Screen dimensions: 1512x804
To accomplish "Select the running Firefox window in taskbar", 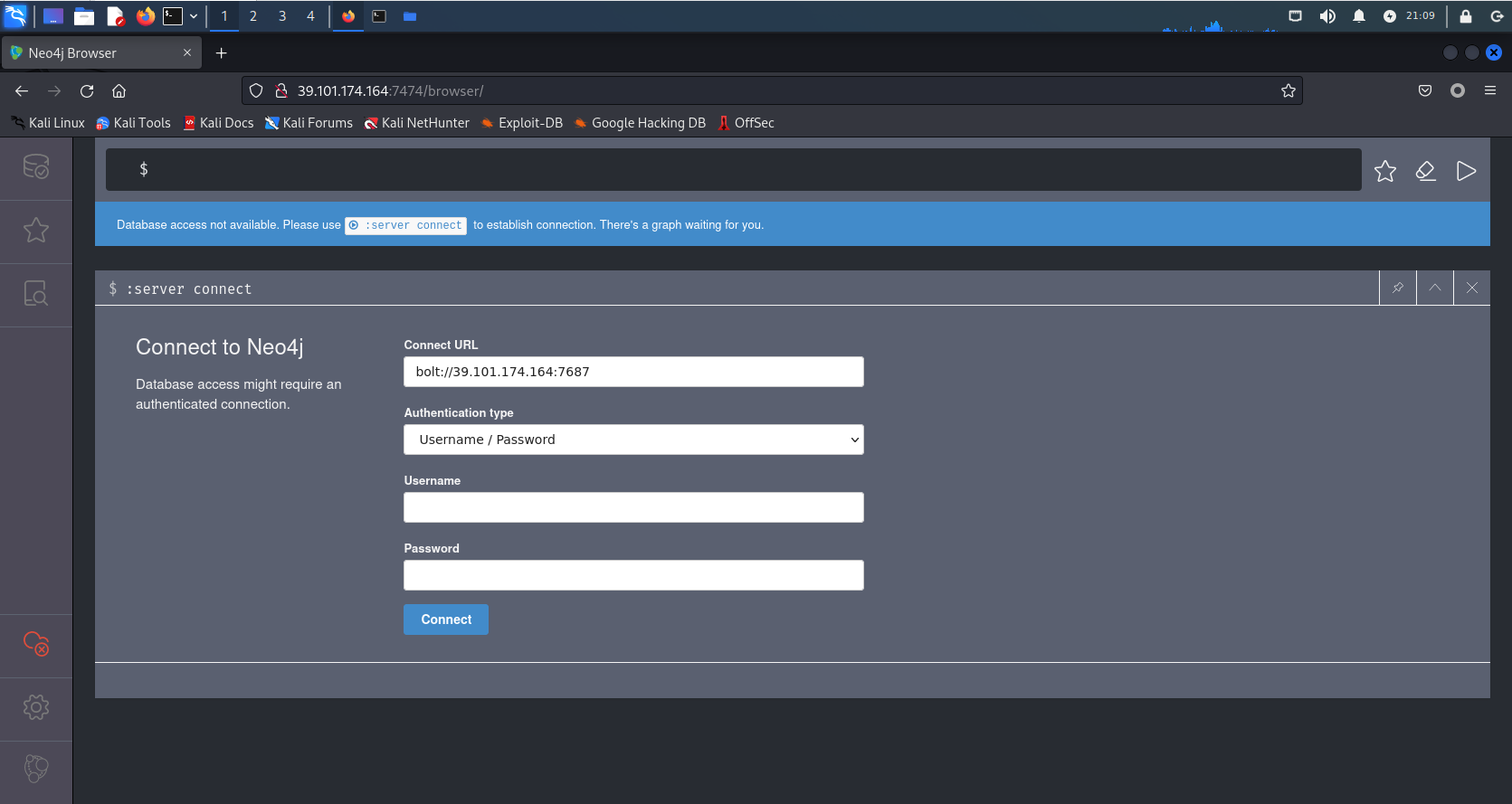I will [x=348, y=16].
